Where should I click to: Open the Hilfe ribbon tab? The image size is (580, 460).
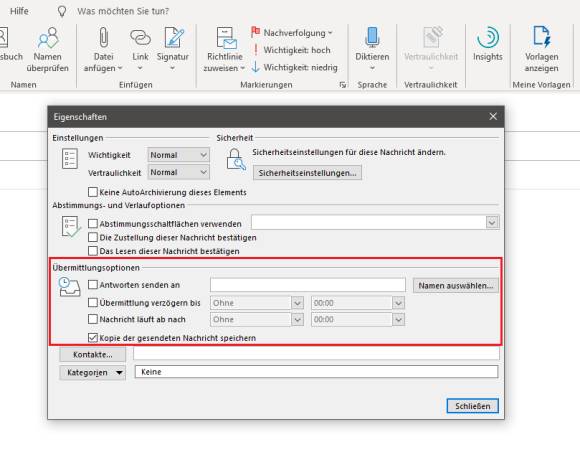(19, 11)
